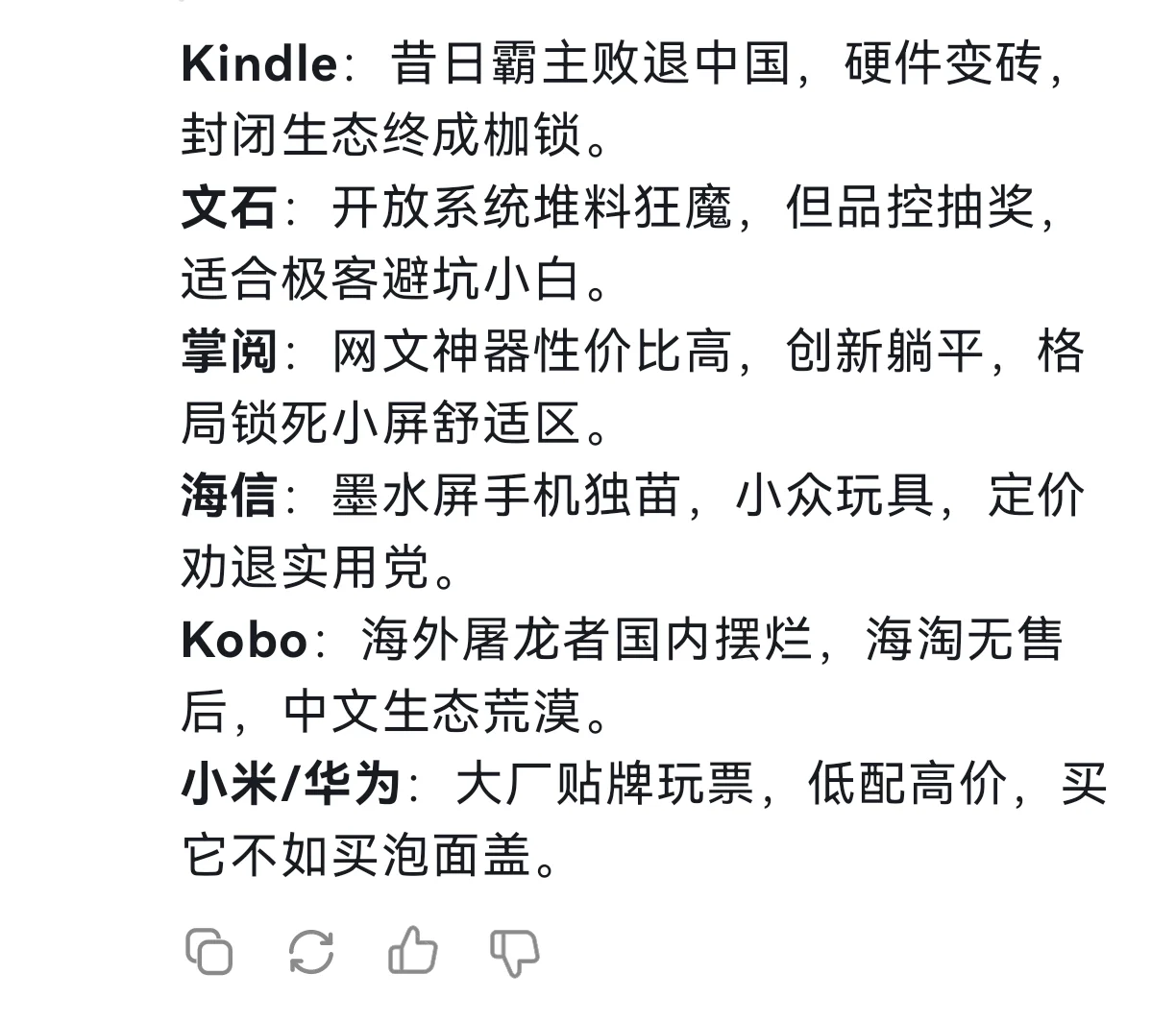Click the bold Kindle heading
This screenshot has height=1023, width=1176.
259,64
